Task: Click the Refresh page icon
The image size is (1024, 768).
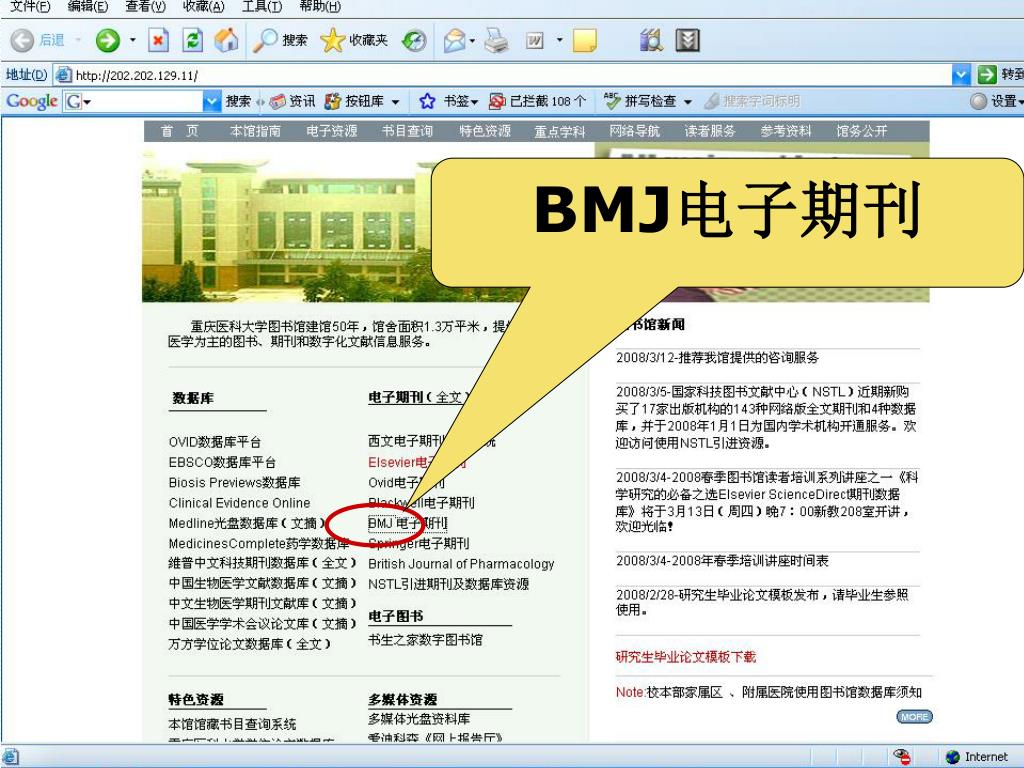Action: tap(192, 40)
